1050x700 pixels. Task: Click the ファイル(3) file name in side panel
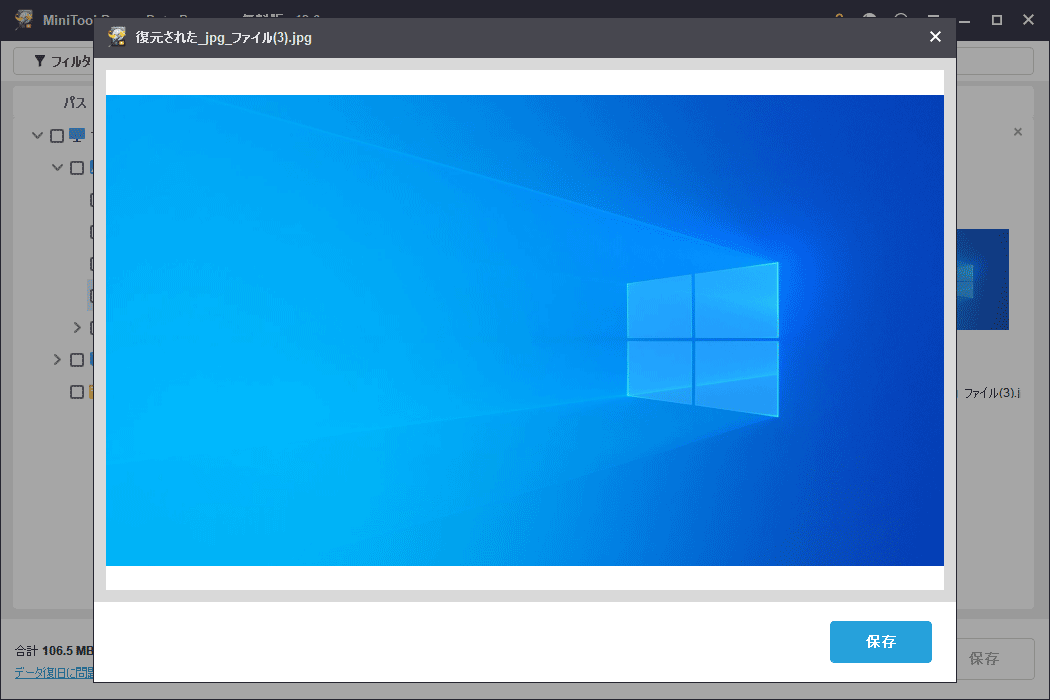coord(992,393)
